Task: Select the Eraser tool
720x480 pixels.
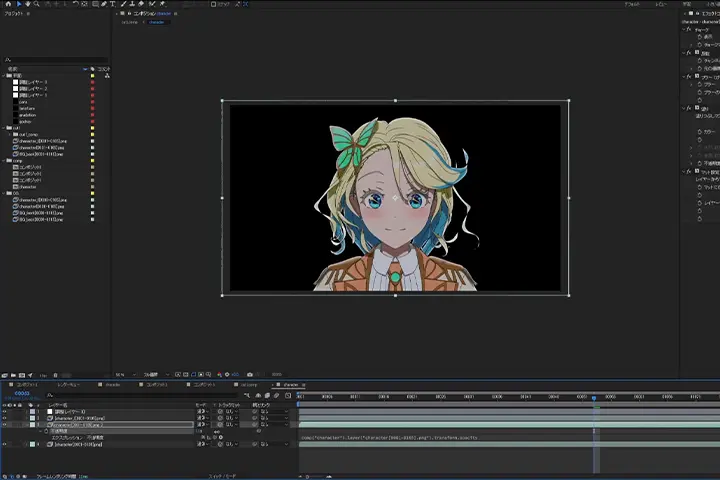Action: click(x=141, y=4)
